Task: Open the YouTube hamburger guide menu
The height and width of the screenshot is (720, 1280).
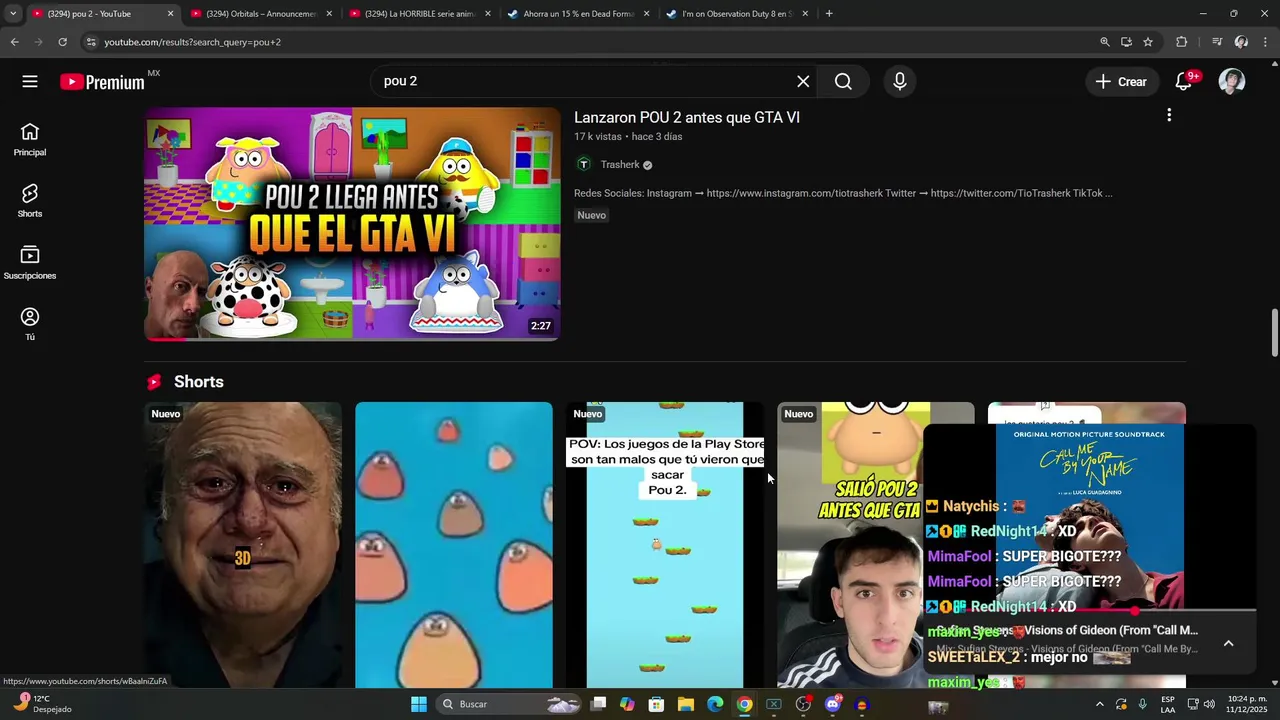Action: [x=30, y=82]
